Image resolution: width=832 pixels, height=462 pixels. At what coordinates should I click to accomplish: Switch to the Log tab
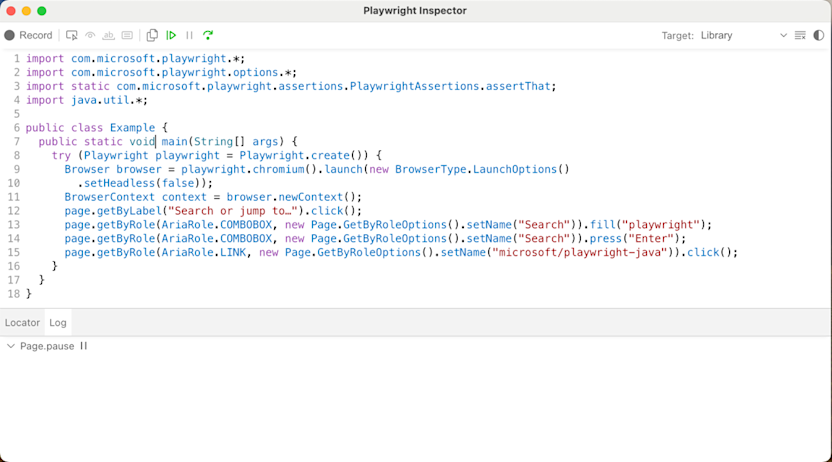point(58,322)
